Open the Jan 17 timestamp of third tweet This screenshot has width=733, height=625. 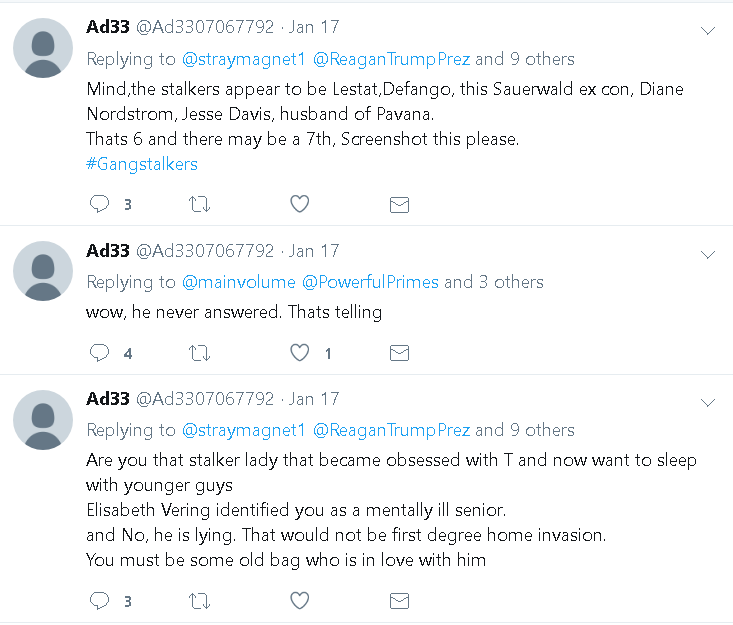pos(314,399)
